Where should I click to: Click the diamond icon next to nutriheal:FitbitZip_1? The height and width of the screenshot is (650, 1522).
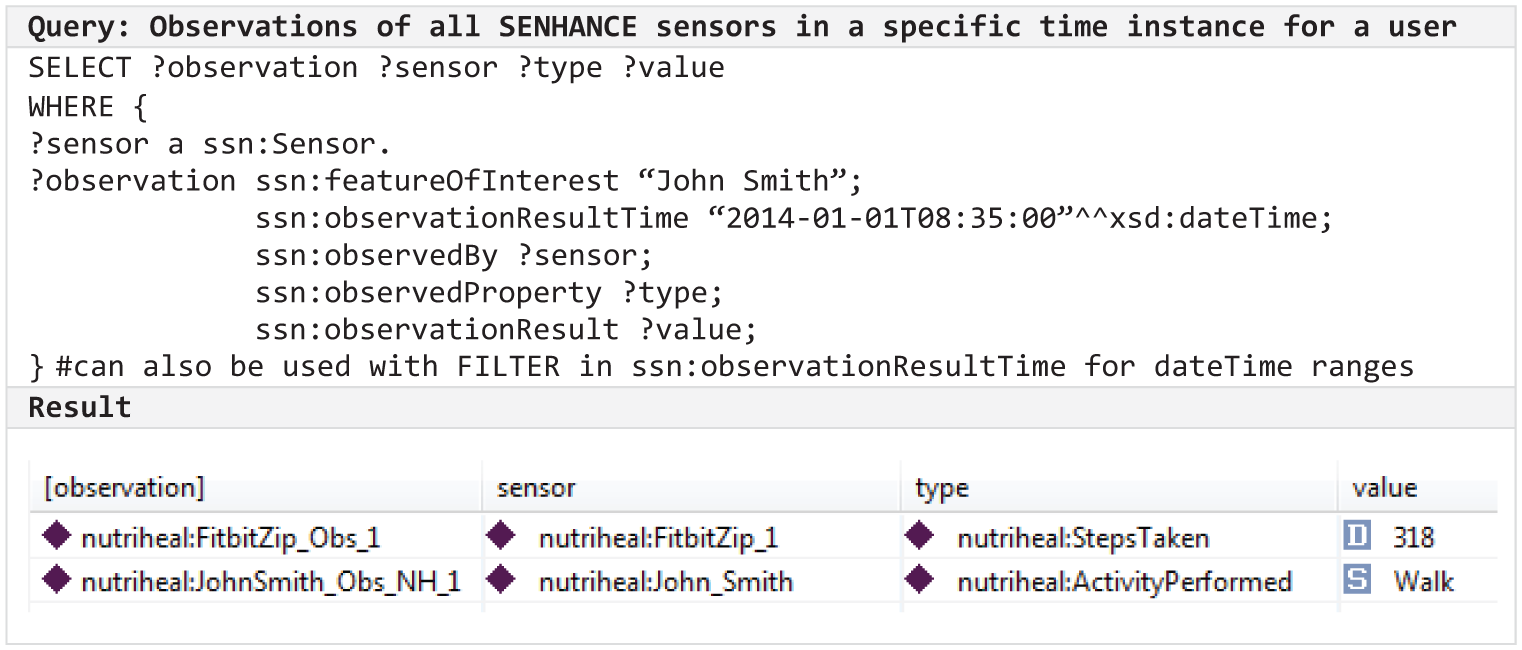pyautogui.click(x=501, y=537)
